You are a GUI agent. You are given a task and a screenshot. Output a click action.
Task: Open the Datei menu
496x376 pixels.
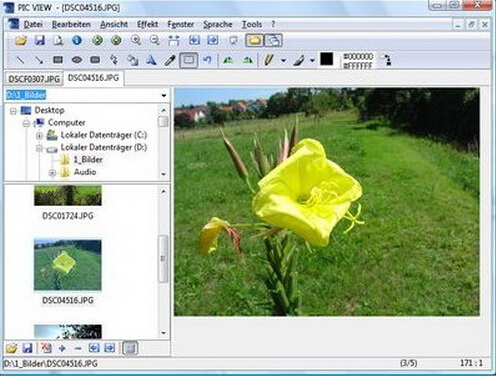pos(33,24)
